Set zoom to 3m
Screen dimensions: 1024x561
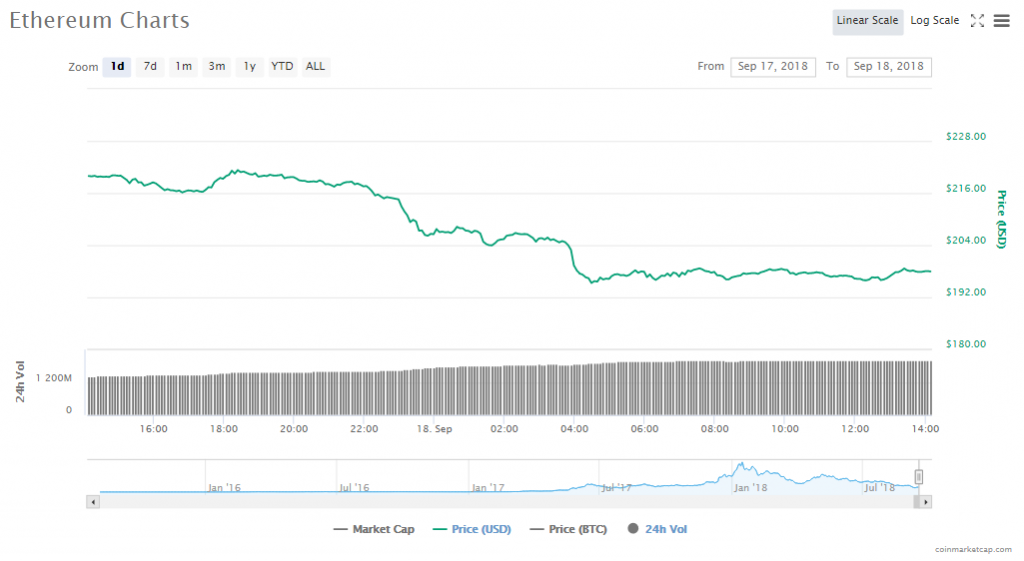[x=216, y=67]
